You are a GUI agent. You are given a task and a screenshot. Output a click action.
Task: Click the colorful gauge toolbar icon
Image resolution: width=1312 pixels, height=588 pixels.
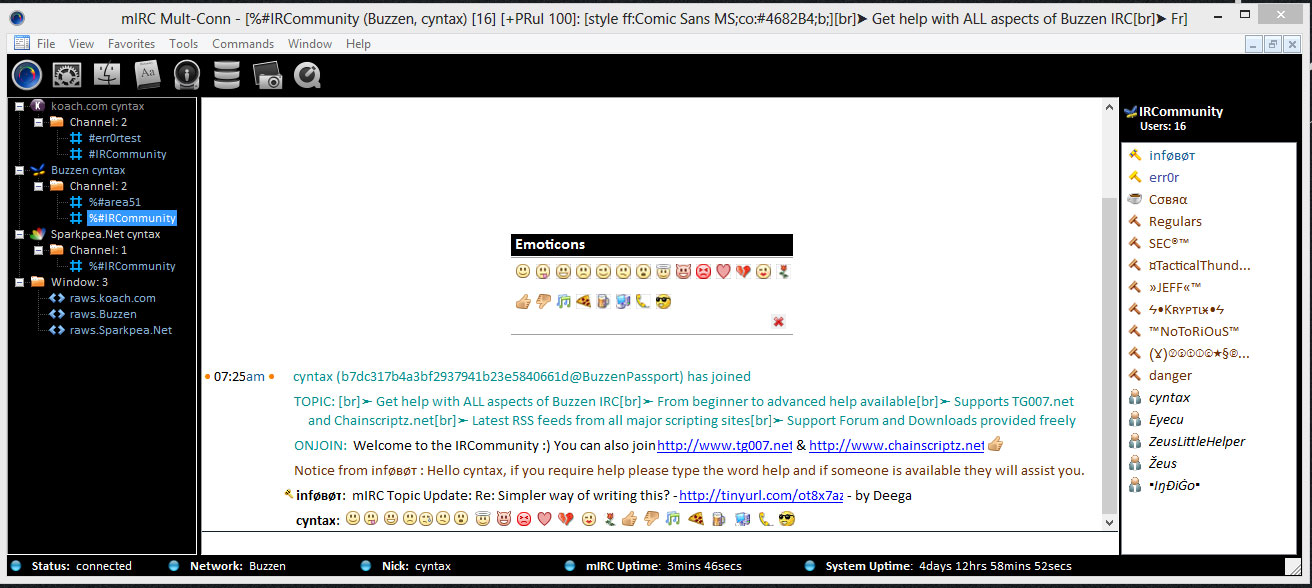tap(27, 75)
